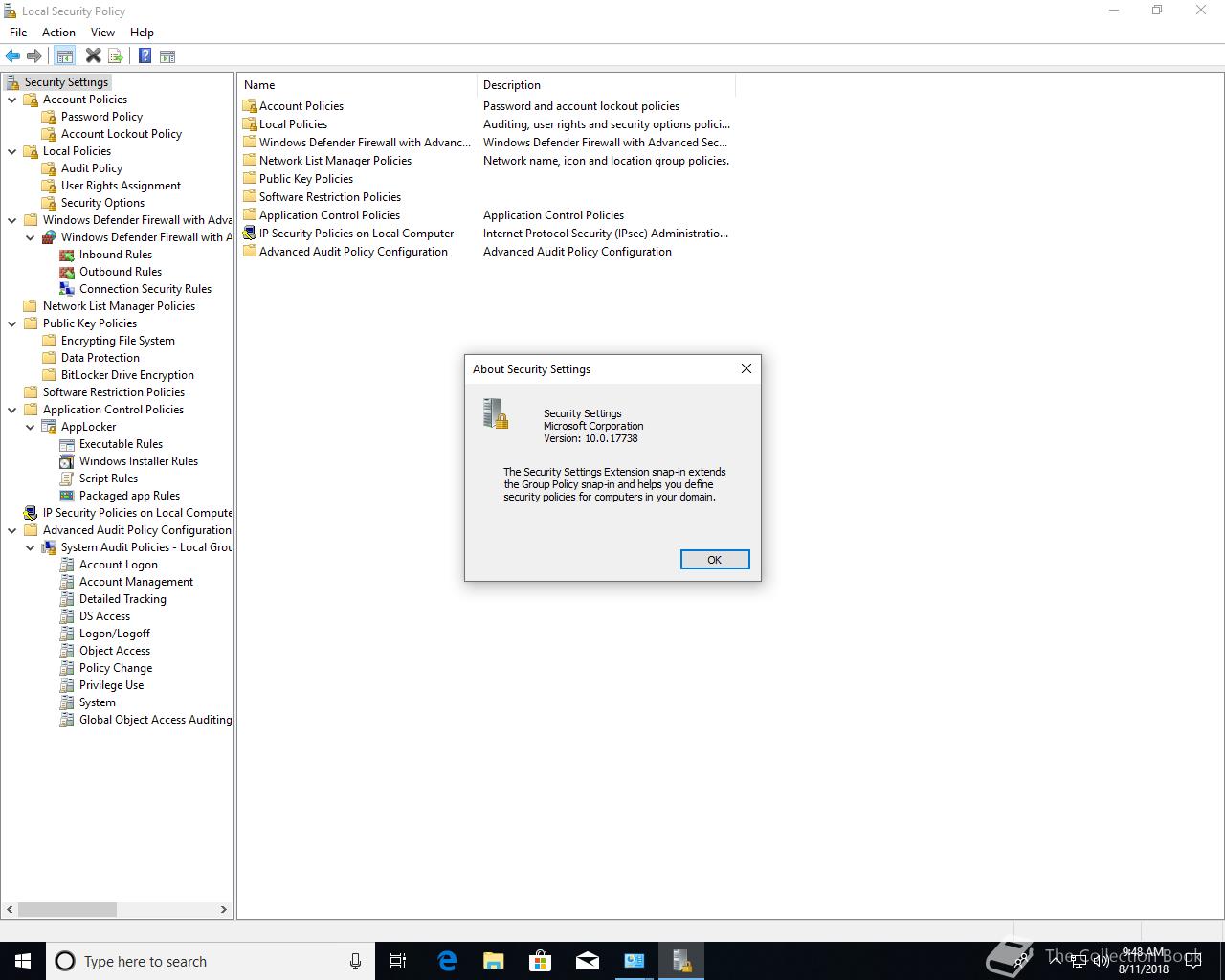The image size is (1225, 980).
Task: Select Privilege Use audit category
Action: pos(111,685)
